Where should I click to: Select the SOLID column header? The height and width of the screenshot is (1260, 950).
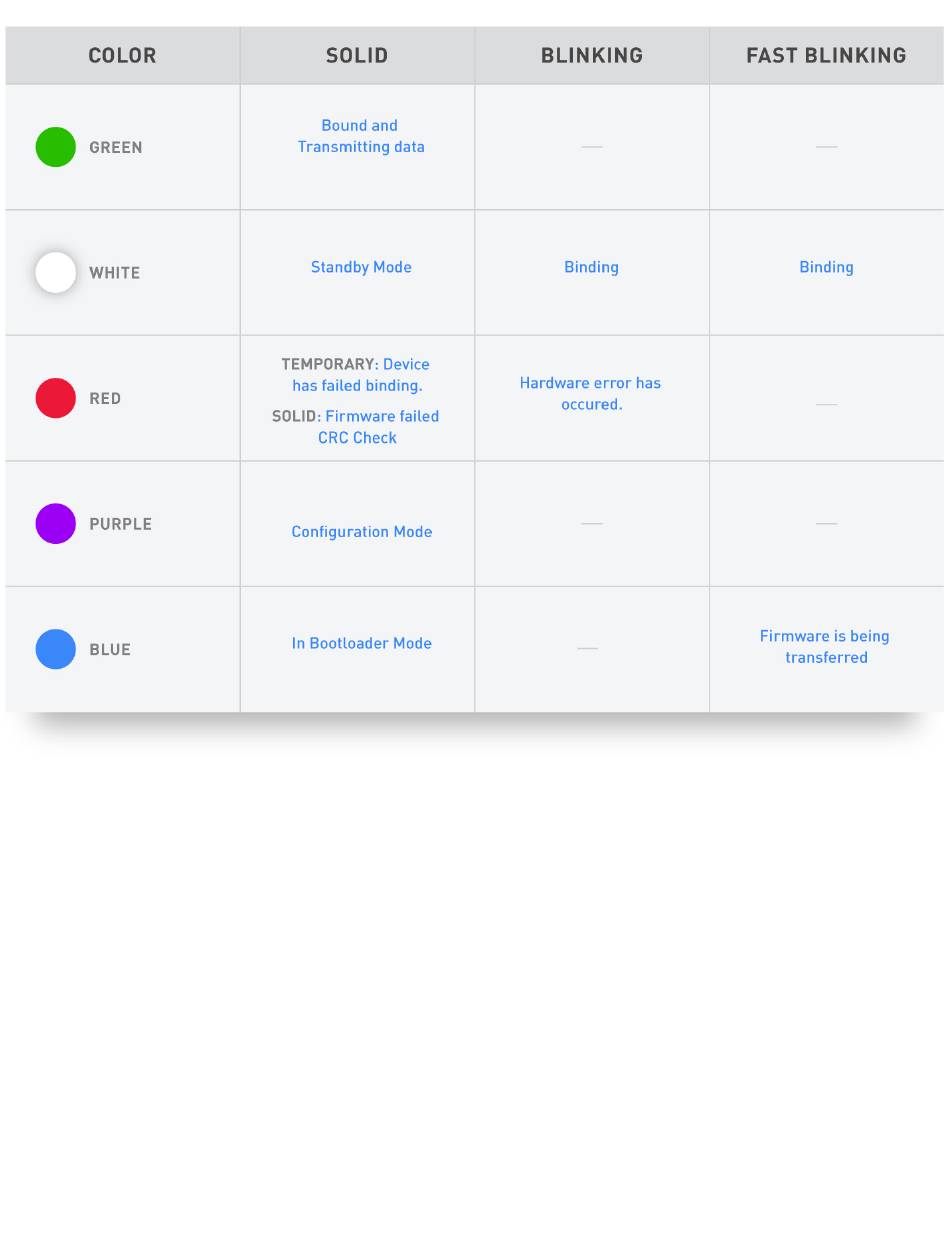coord(357,55)
